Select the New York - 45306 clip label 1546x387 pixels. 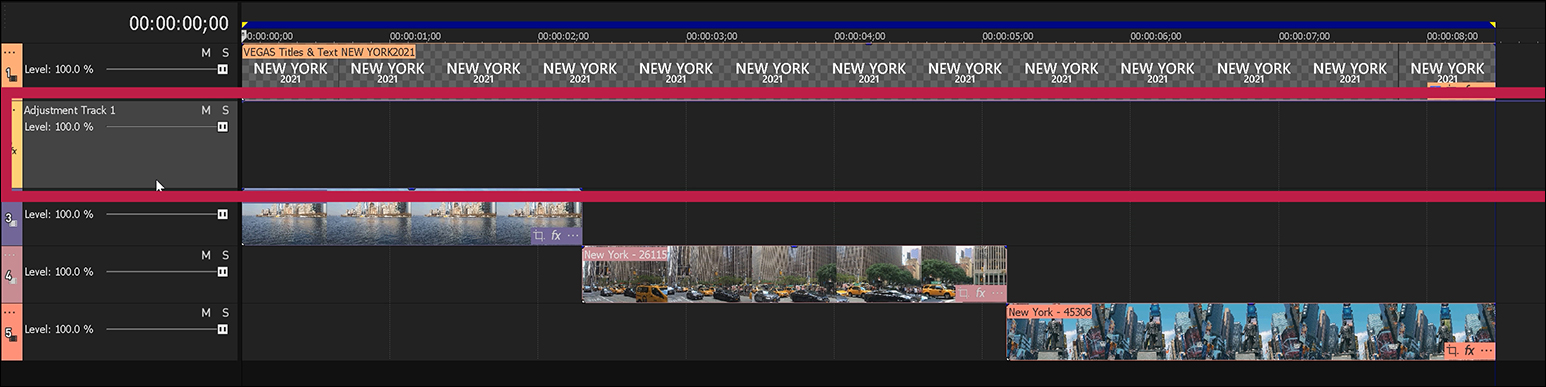click(x=1051, y=312)
